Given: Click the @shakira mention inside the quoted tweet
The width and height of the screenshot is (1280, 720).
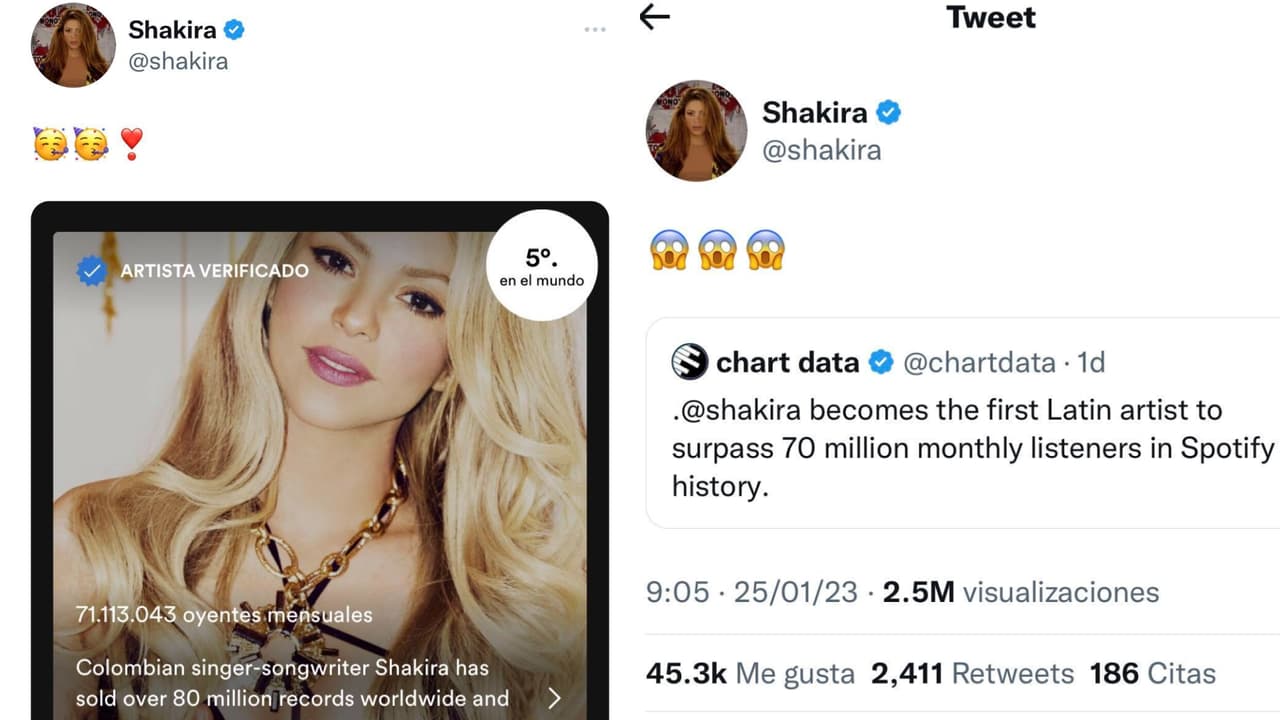Looking at the screenshot, I should coord(736,409).
